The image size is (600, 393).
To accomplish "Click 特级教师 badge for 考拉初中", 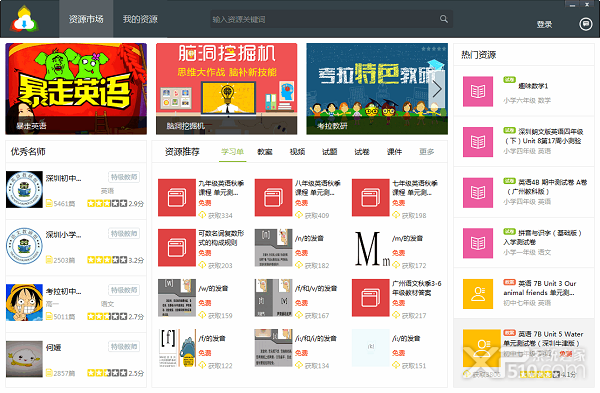I will [x=124, y=290].
